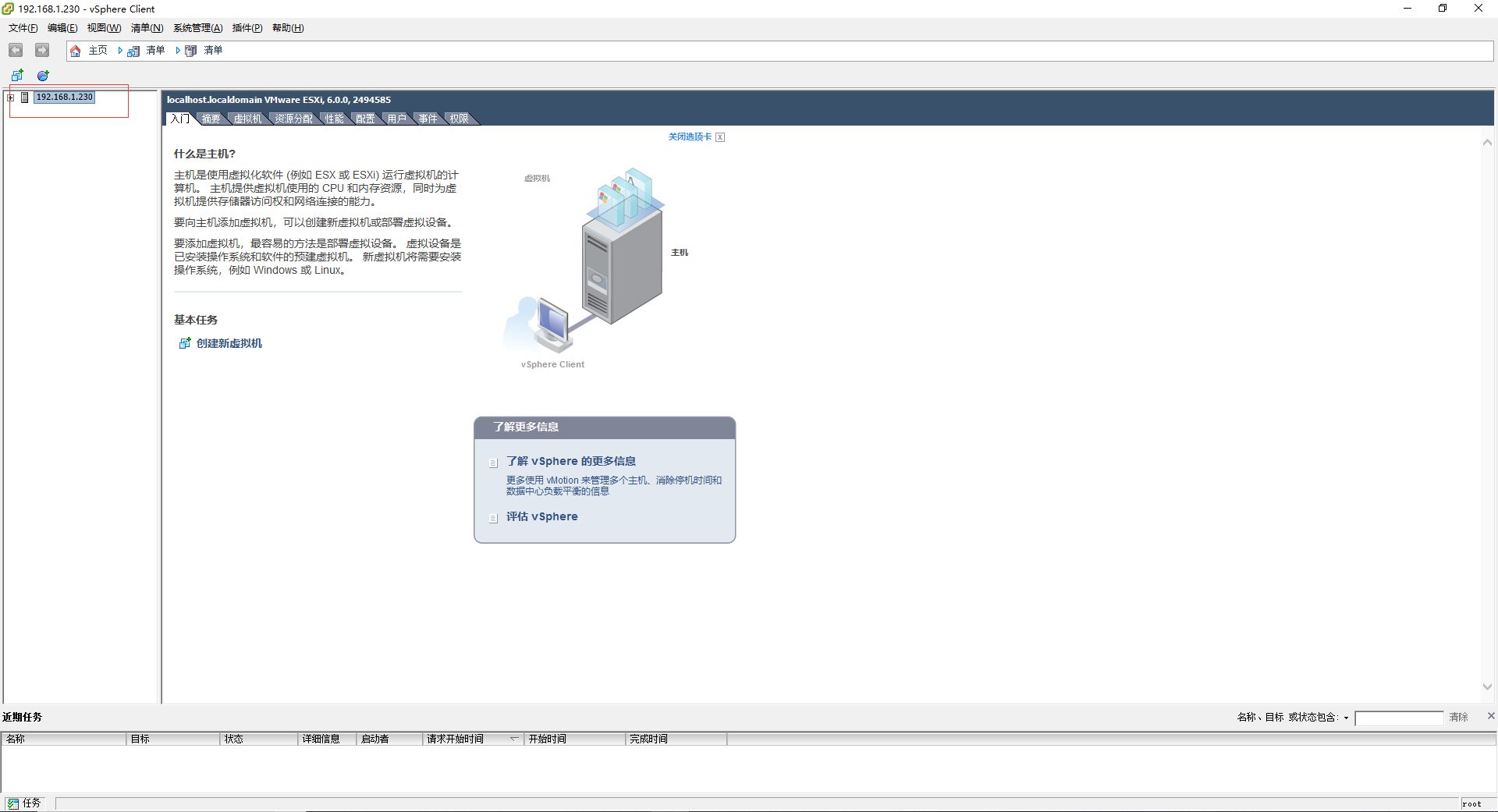1498x812 pixels.
Task: Click the 任务 status bar label
Action: pyautogui.click(x=31, y=803)
